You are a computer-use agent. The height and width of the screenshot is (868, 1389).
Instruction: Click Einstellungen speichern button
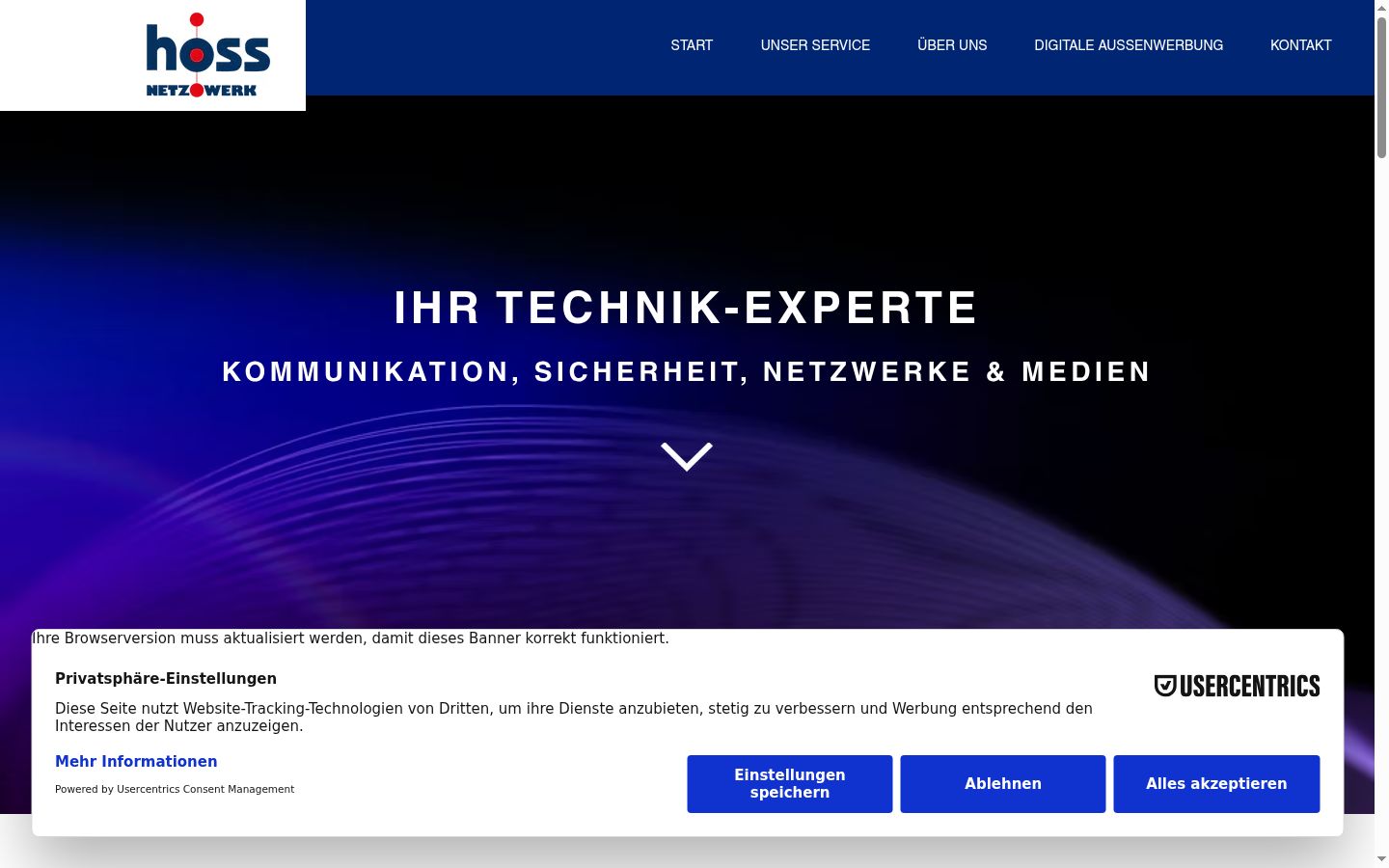click(790, 784)
